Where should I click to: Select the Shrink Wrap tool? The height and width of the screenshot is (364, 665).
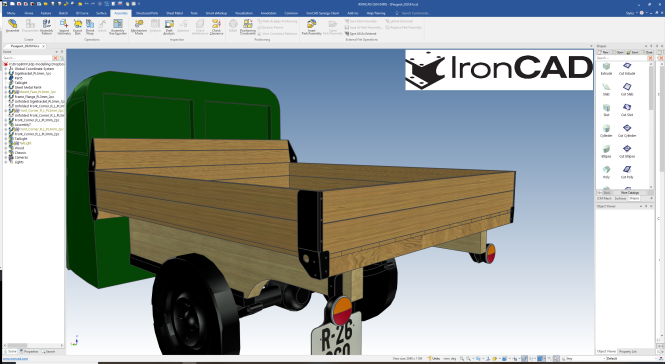tap(90, 26)
